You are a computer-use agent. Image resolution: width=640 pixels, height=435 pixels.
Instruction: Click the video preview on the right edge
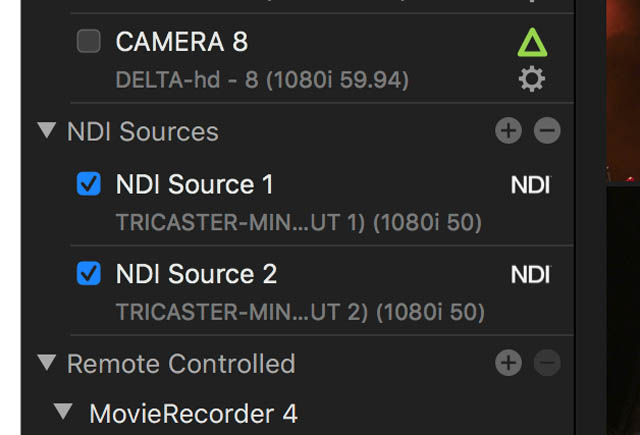pos(623,218)
